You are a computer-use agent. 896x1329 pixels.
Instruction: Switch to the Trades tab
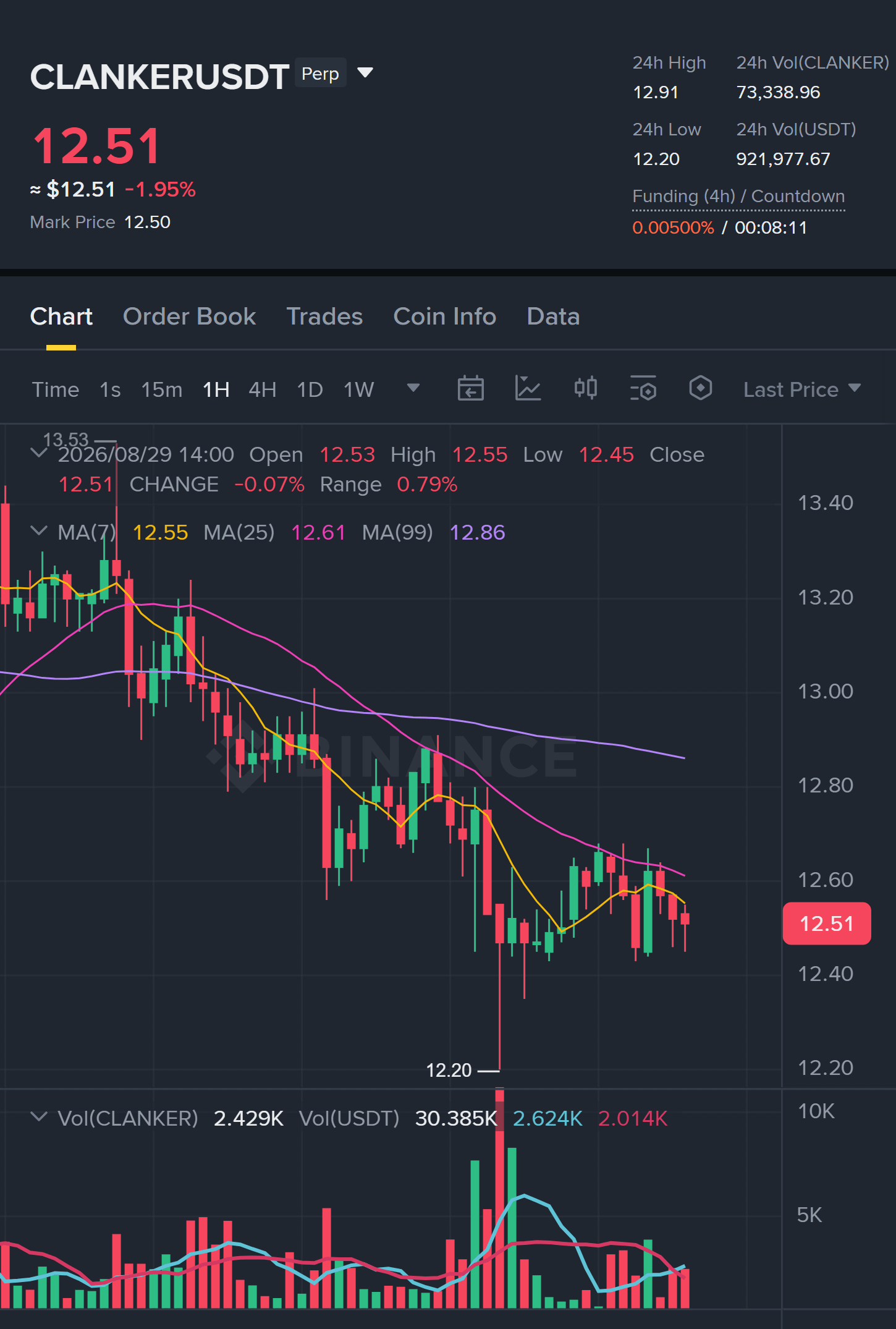click(324, 316)
